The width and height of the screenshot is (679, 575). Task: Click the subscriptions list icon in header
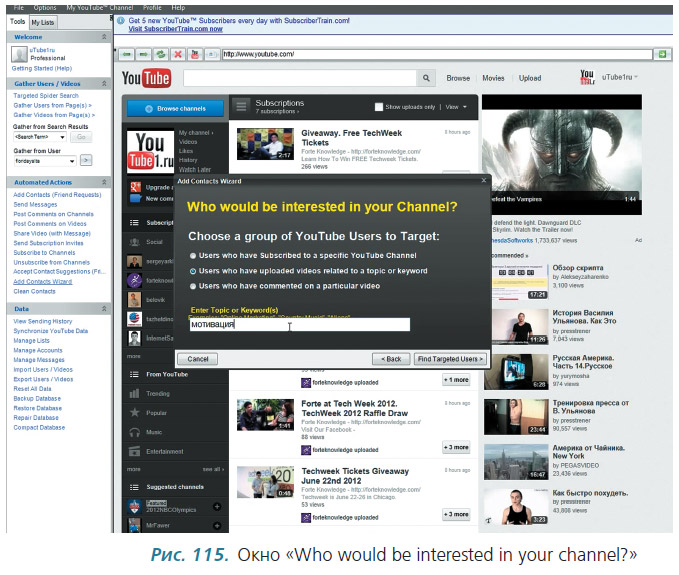(240, 106)
